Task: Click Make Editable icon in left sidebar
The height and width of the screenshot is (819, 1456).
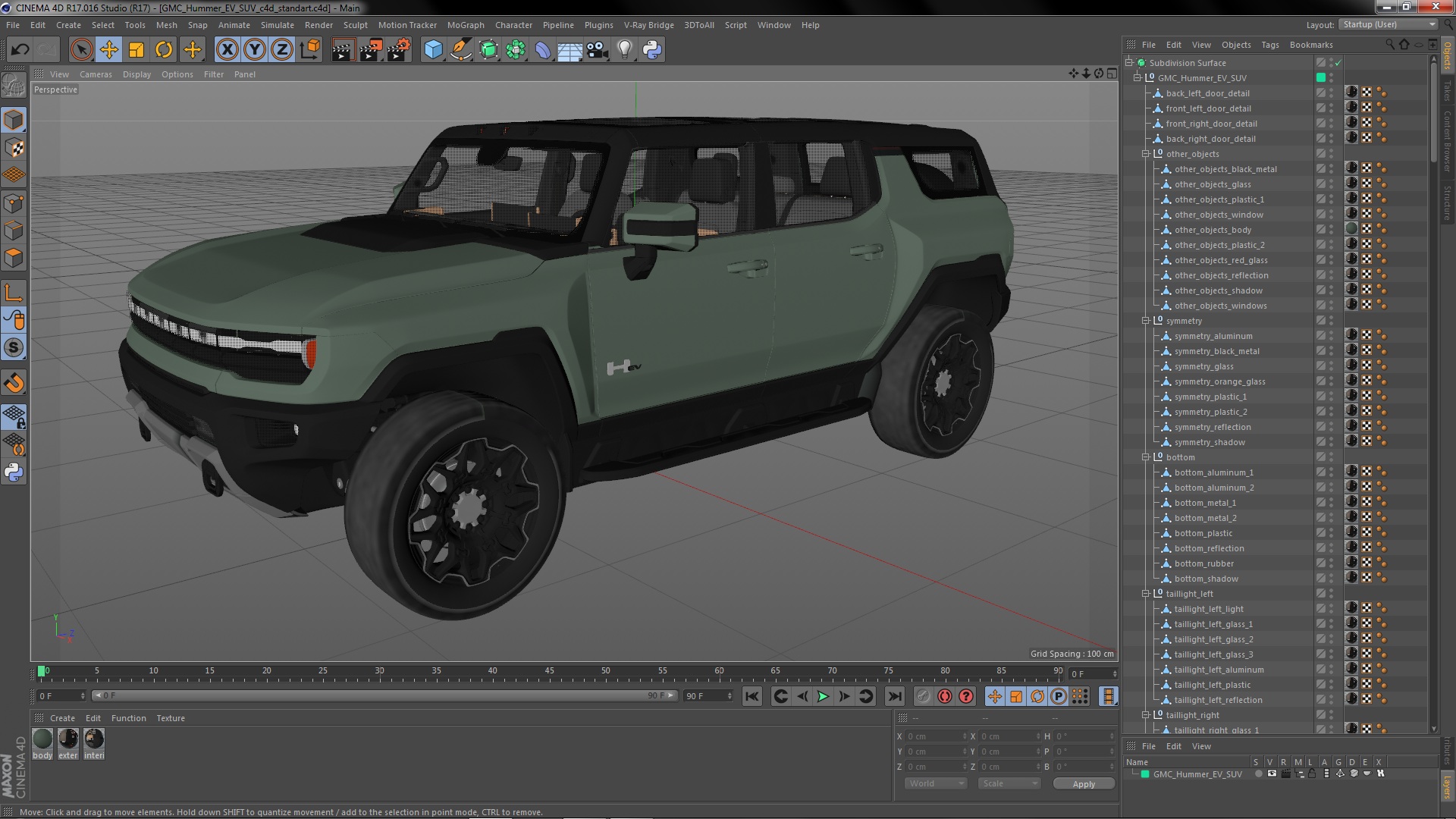Action: pos(14,85)
